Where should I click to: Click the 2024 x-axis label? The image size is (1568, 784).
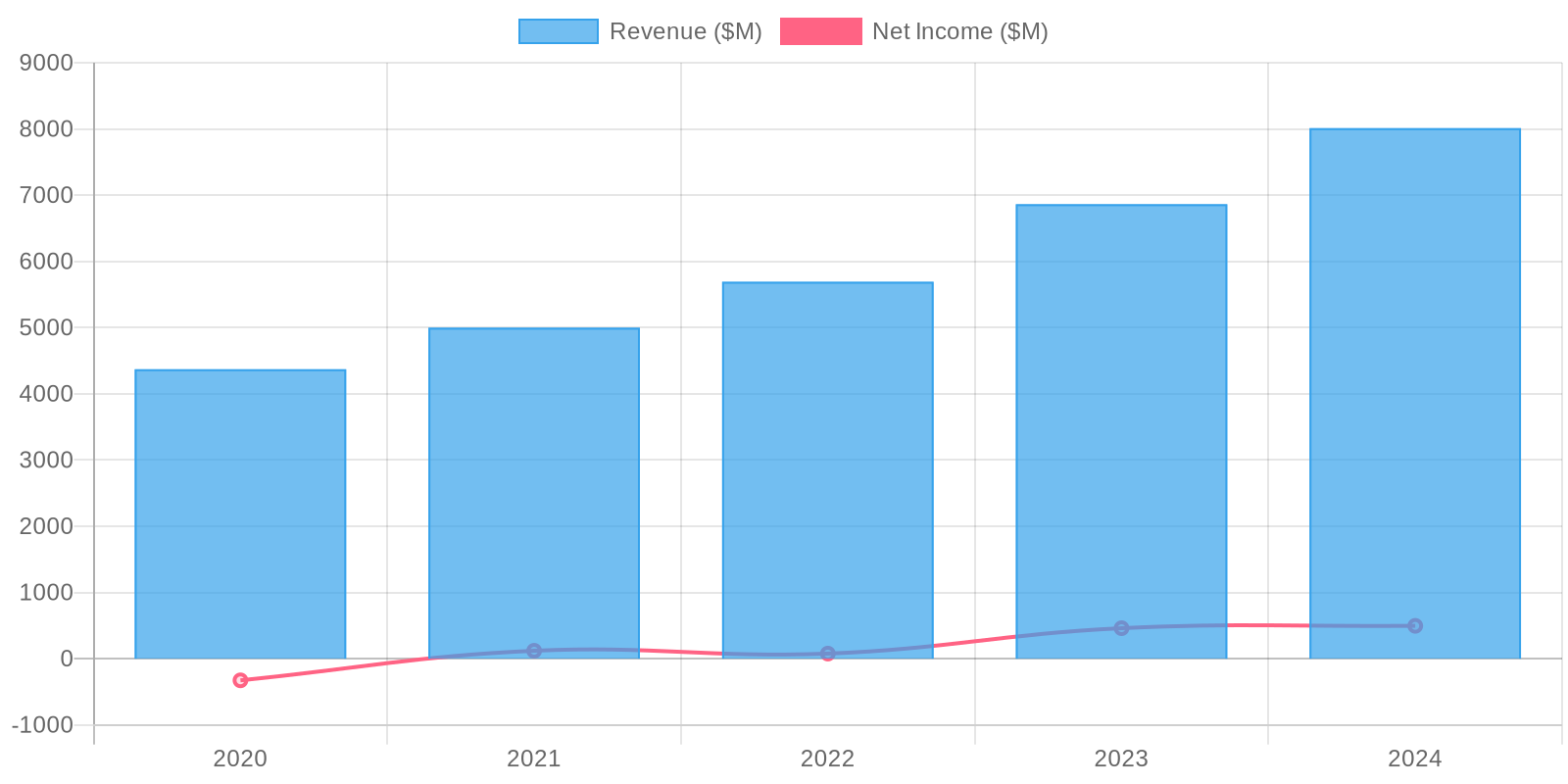[x=1415, y=759]
